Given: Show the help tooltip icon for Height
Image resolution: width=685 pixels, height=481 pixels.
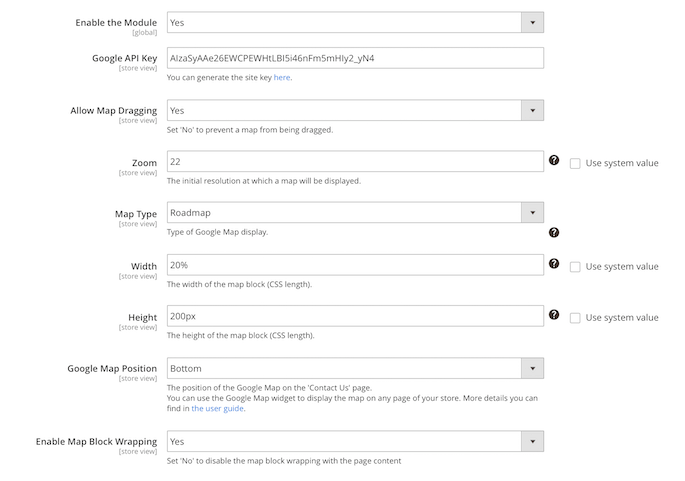Looking at the screenshot, I should click(554, 316).
